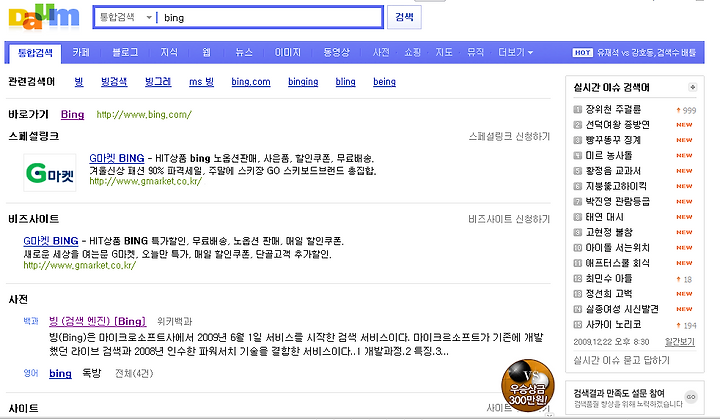Open the 동영상 tab
This screenshot has width=720, height=420.
336,52
